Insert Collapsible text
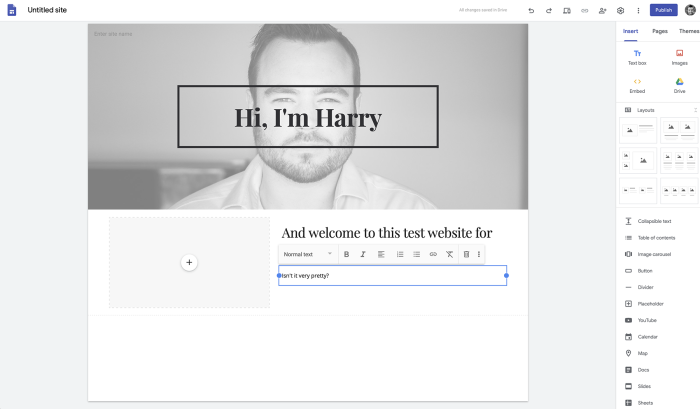Screen dimensions: 700x409 tap(654, 221)
